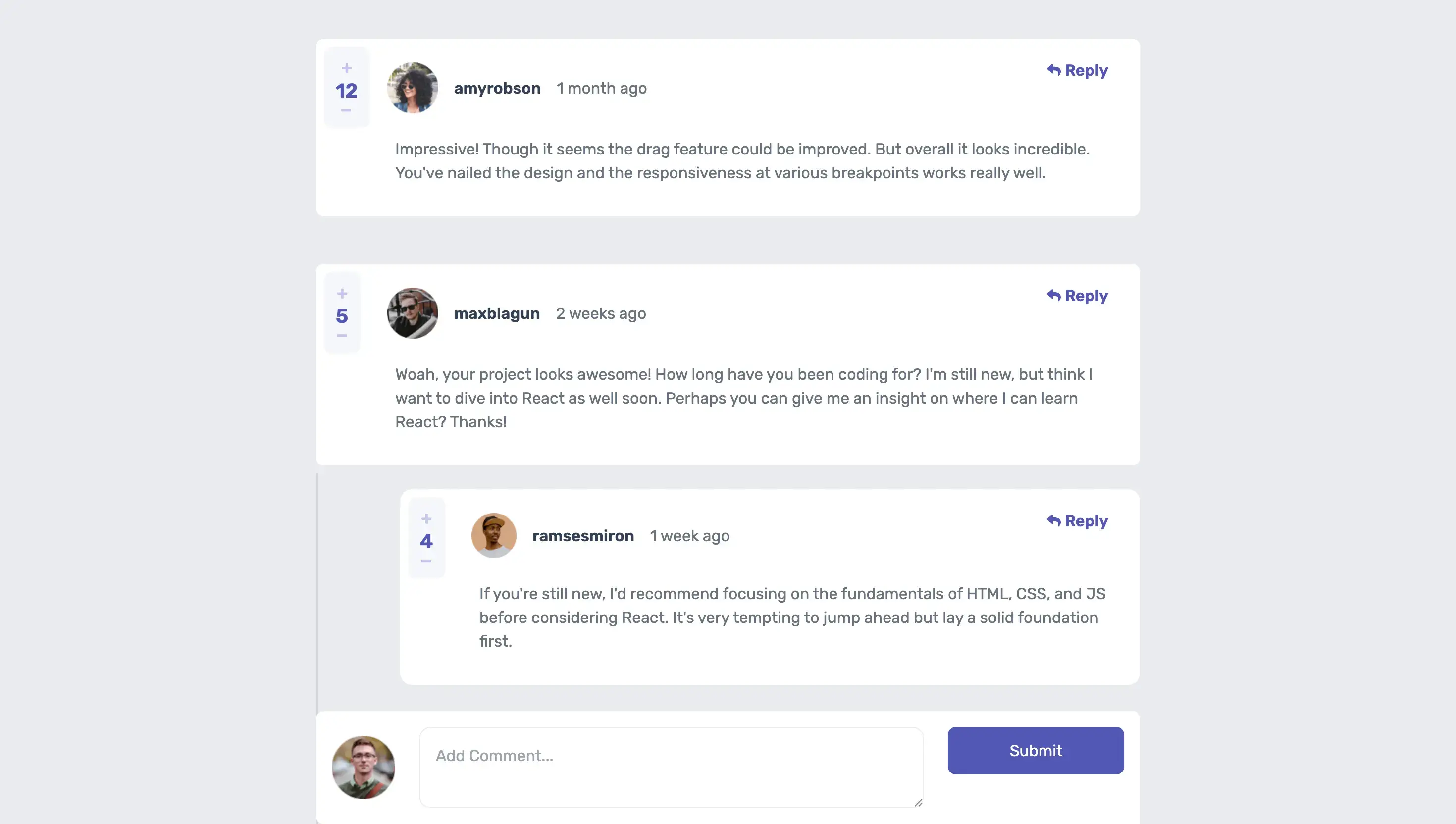Click the username amyrobson
The width and height of the screenshot is (1456, 824).
pyautogui.click(x=497, y=88)
